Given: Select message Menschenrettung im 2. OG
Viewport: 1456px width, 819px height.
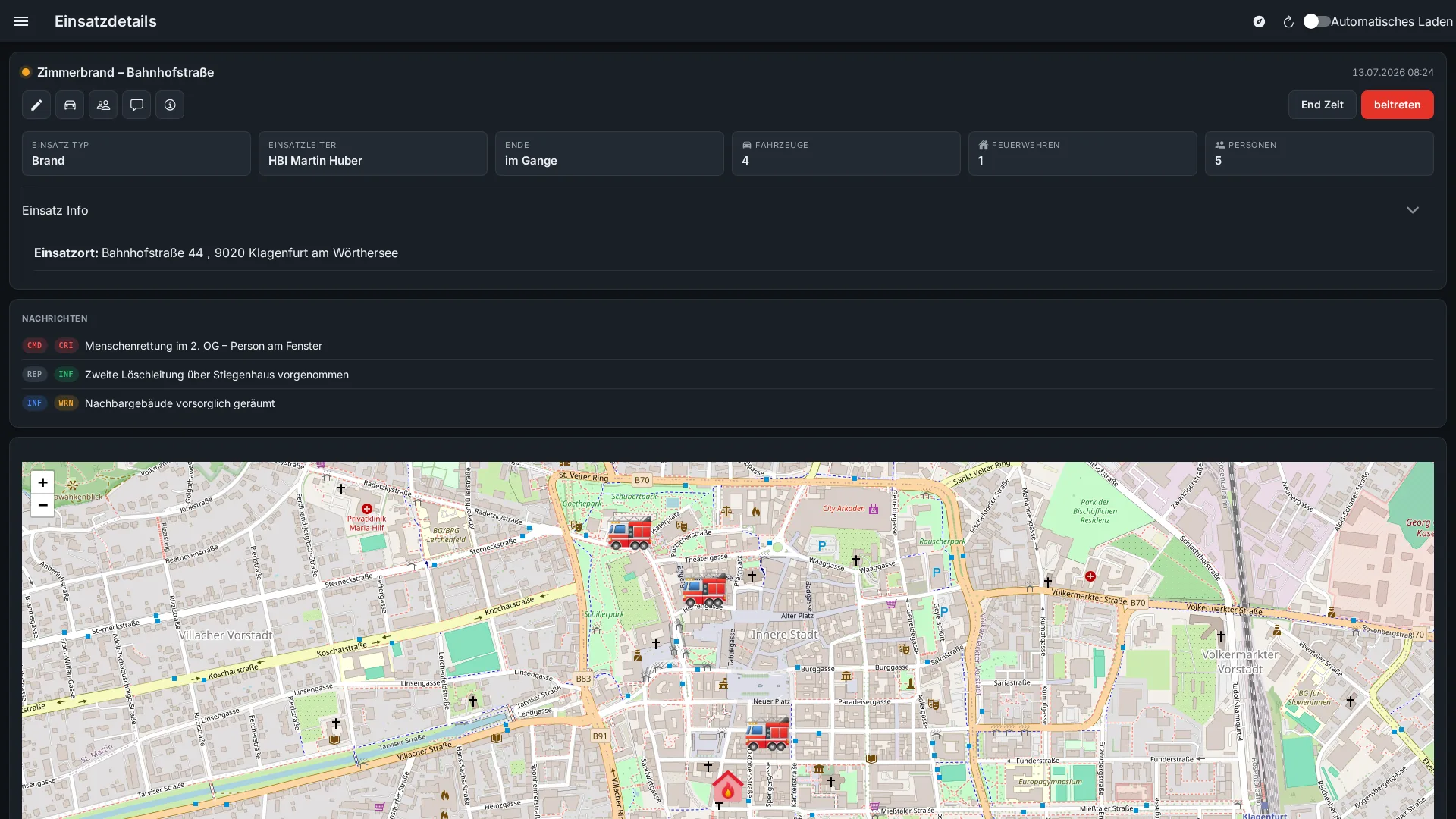Looking at the screenshot, I should pos(728,346).
